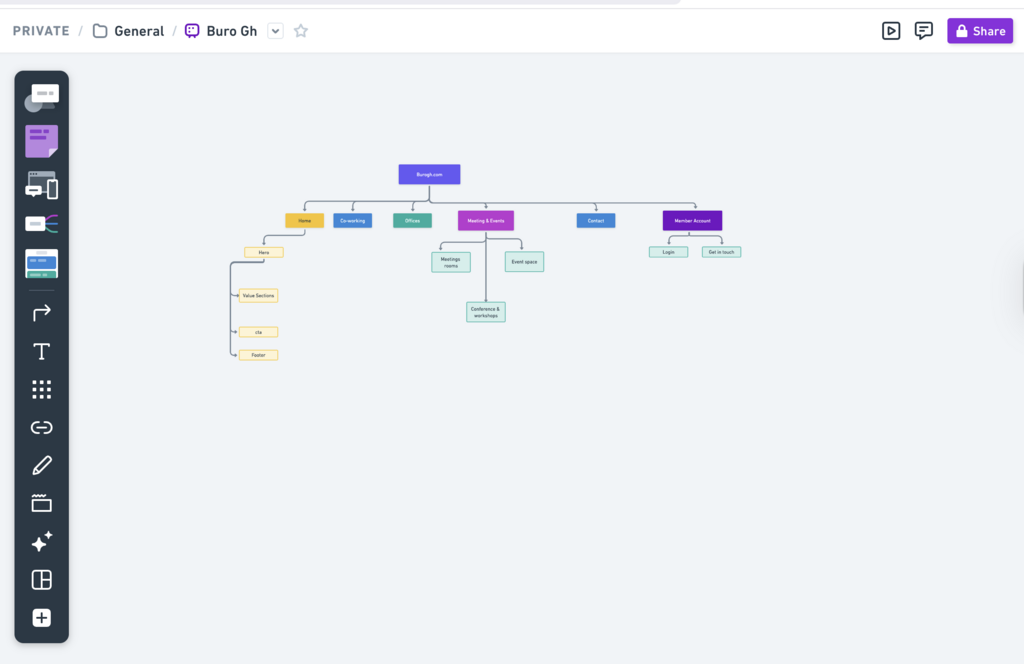
Task: Open the AI sparkle tool
Action: coord(41,542)
